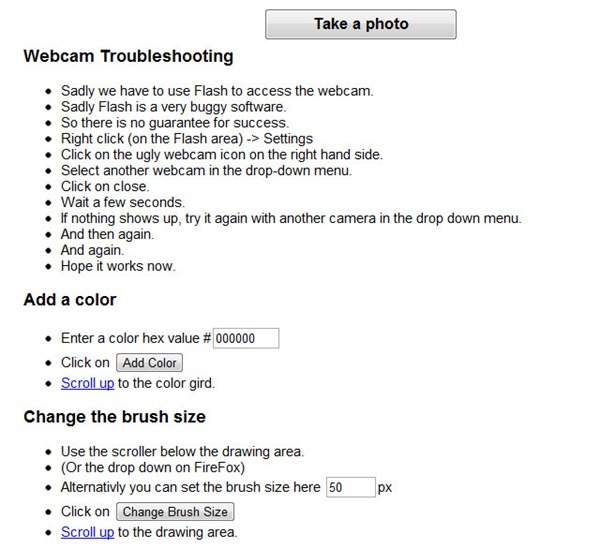Click the 'Right click (on the Flash area)' line

pos(187,138)
